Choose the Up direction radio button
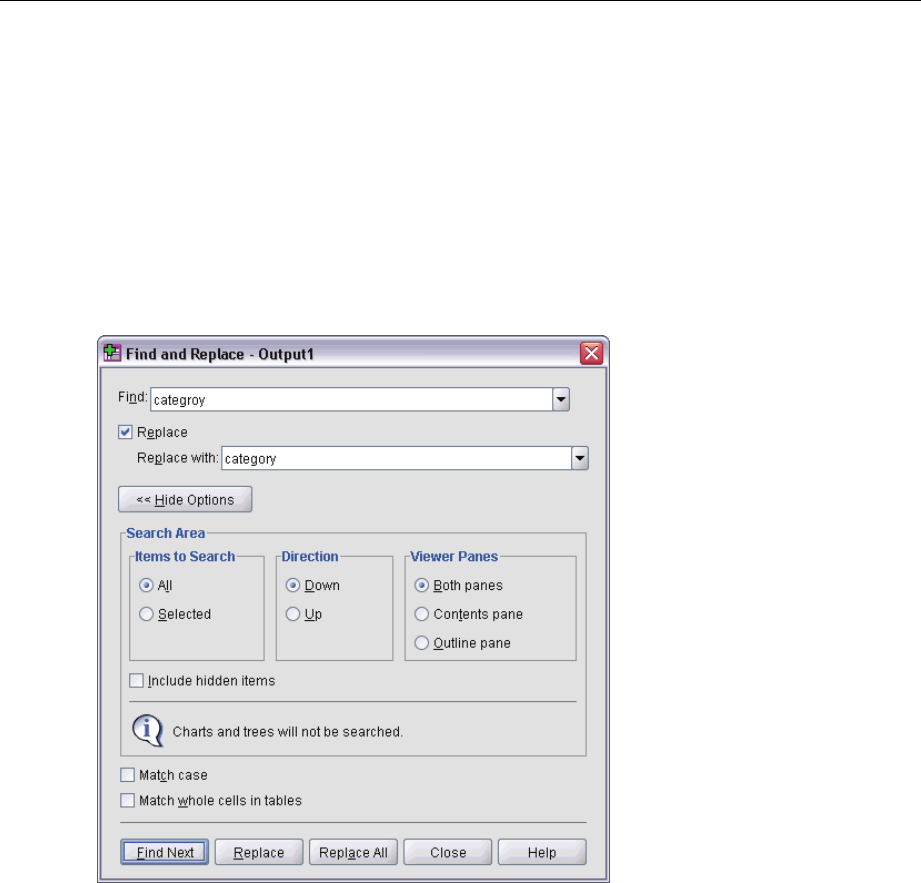 point(293,614)
